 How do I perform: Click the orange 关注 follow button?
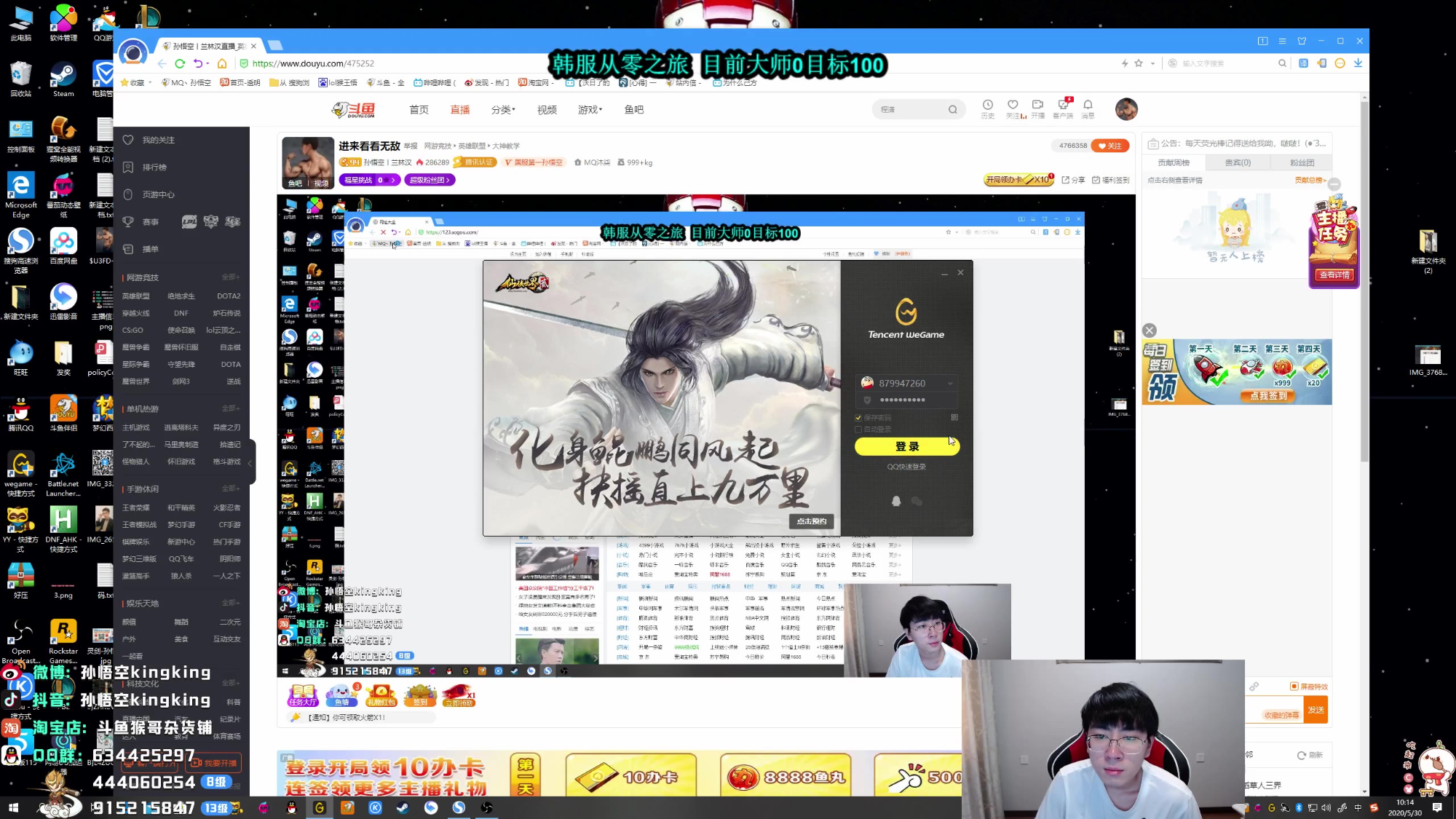click(1110, 146)
